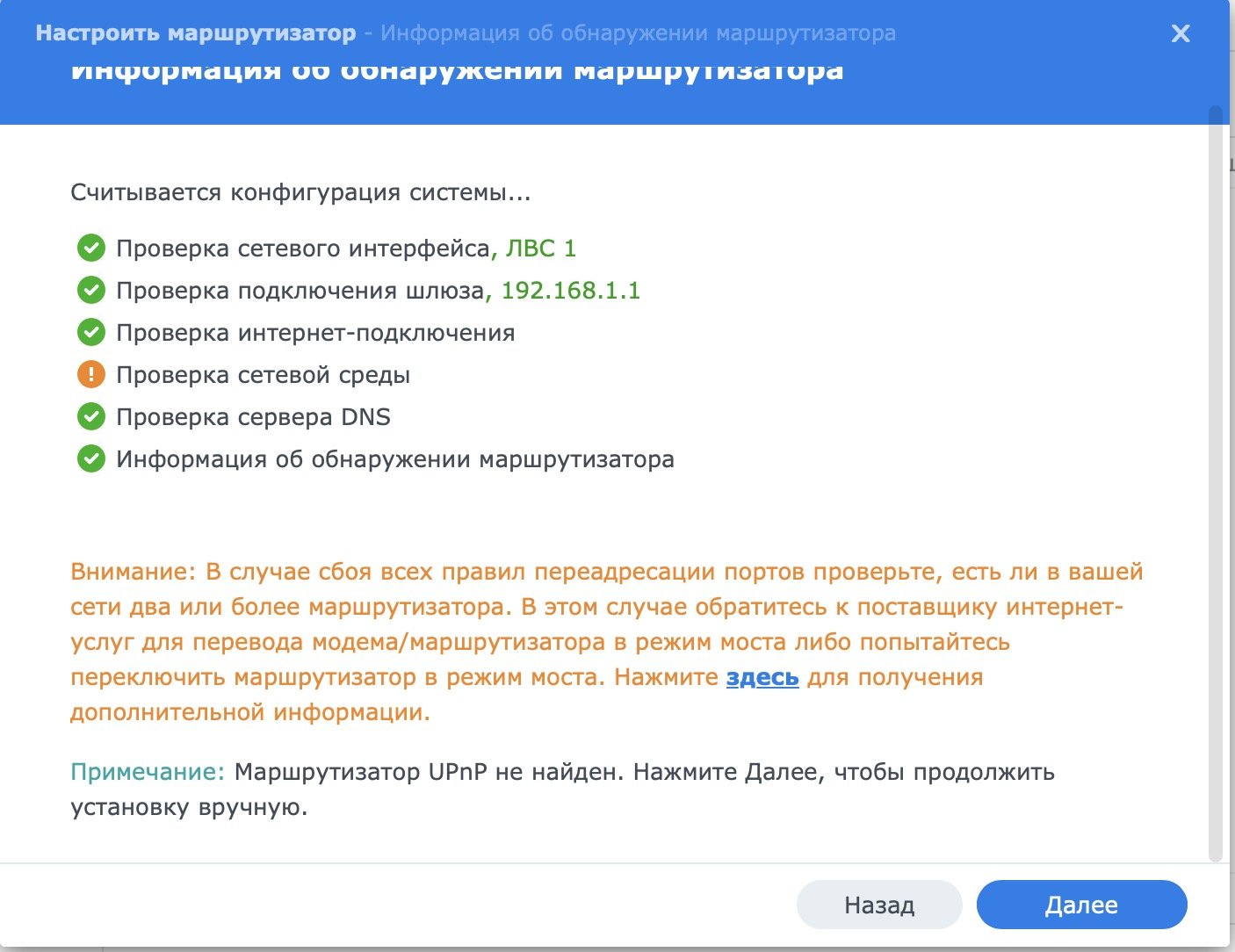Click the green check beside the router detection info row

pos(91,459)
